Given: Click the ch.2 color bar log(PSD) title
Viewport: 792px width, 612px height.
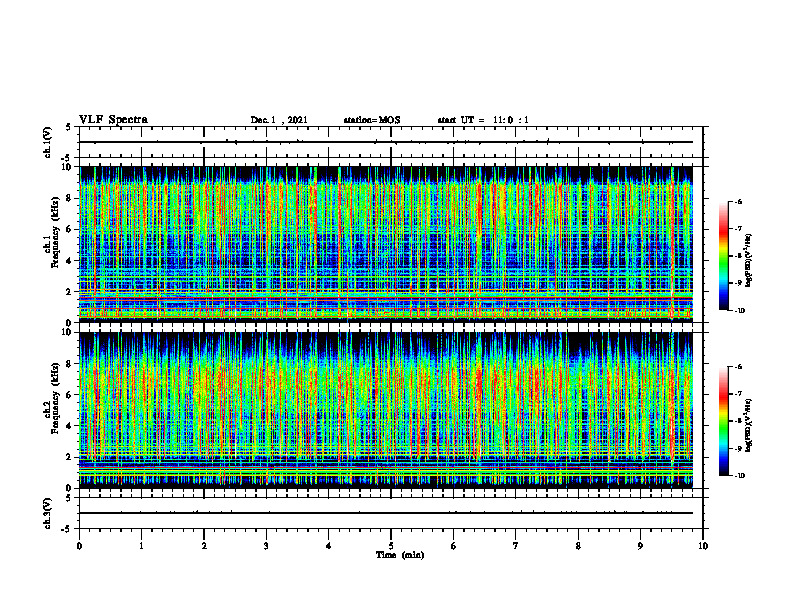Looking at the screenshot, I should click(749, 425).
